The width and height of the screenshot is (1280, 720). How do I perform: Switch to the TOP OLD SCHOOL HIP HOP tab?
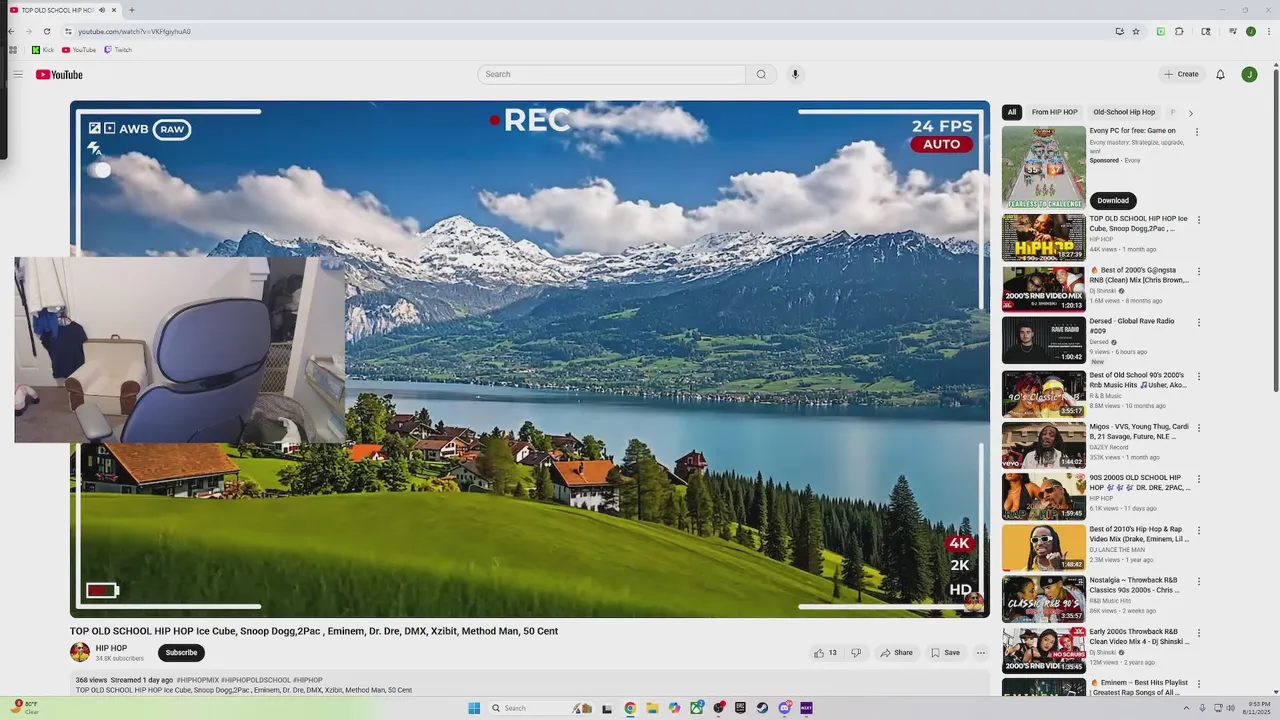[62, 10]
